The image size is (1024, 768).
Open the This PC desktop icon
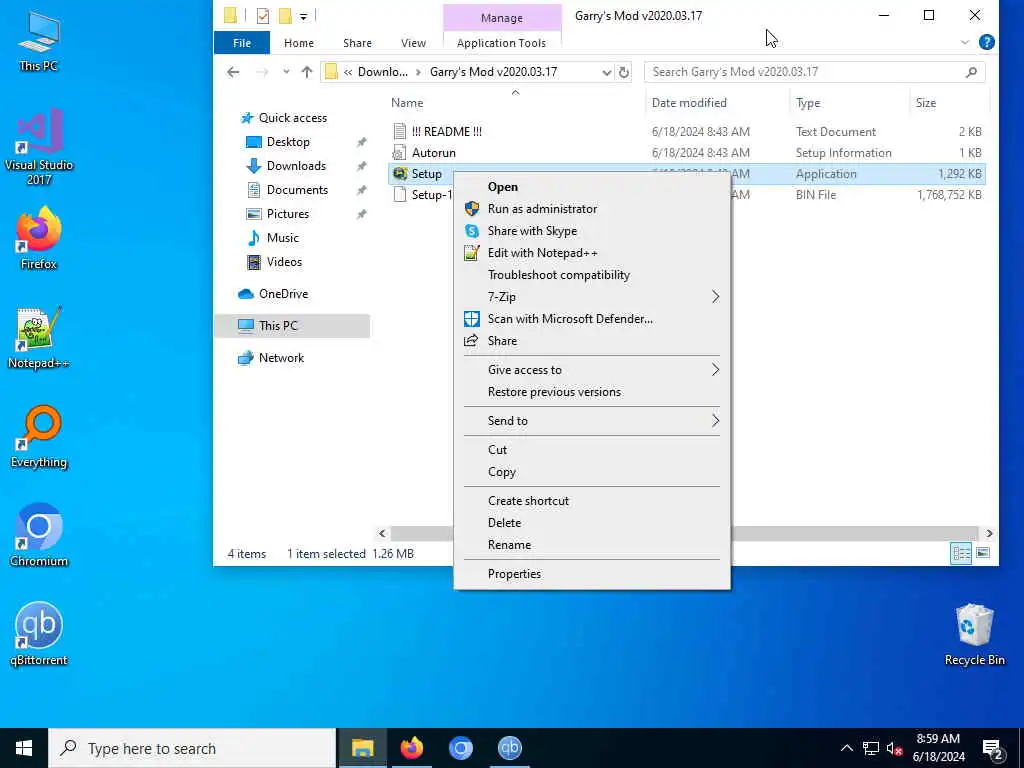tap(39, 39)
